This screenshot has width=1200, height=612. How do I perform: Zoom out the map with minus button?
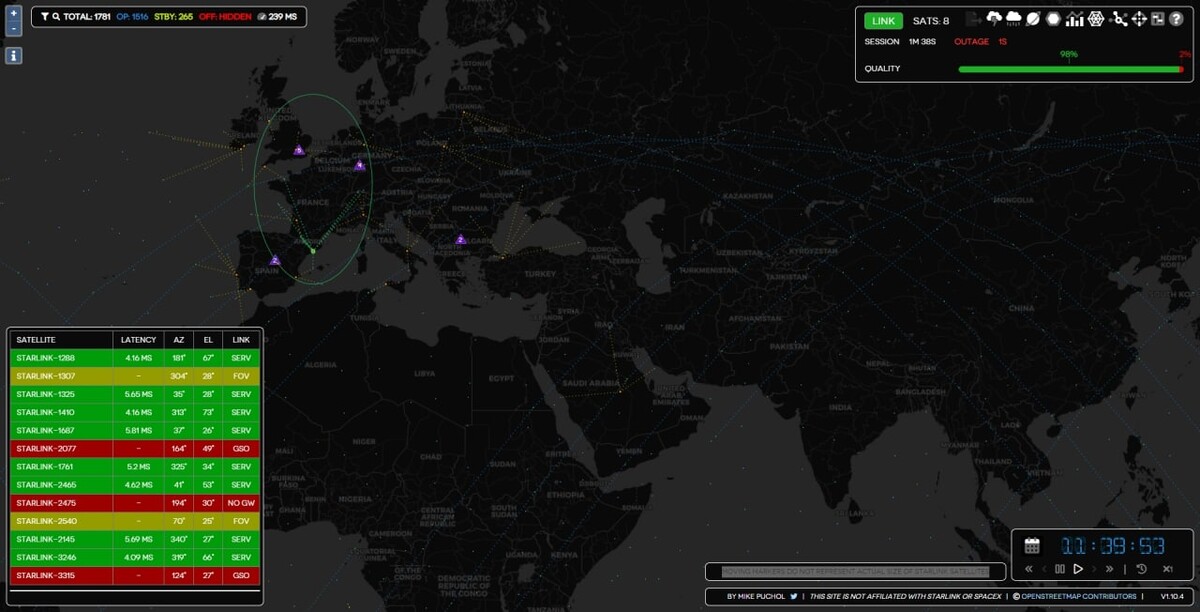point(13,29)
